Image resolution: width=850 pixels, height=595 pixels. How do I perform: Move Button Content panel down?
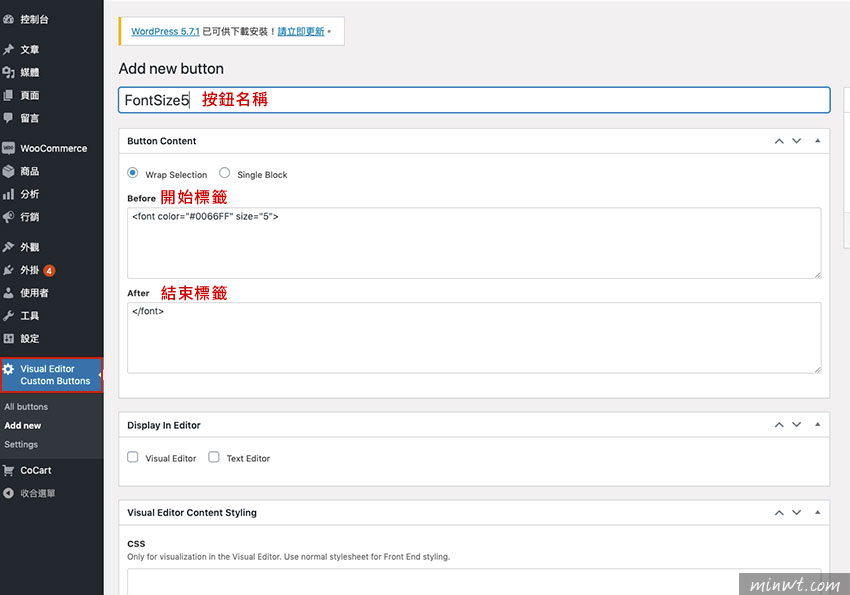pos(796,141)
